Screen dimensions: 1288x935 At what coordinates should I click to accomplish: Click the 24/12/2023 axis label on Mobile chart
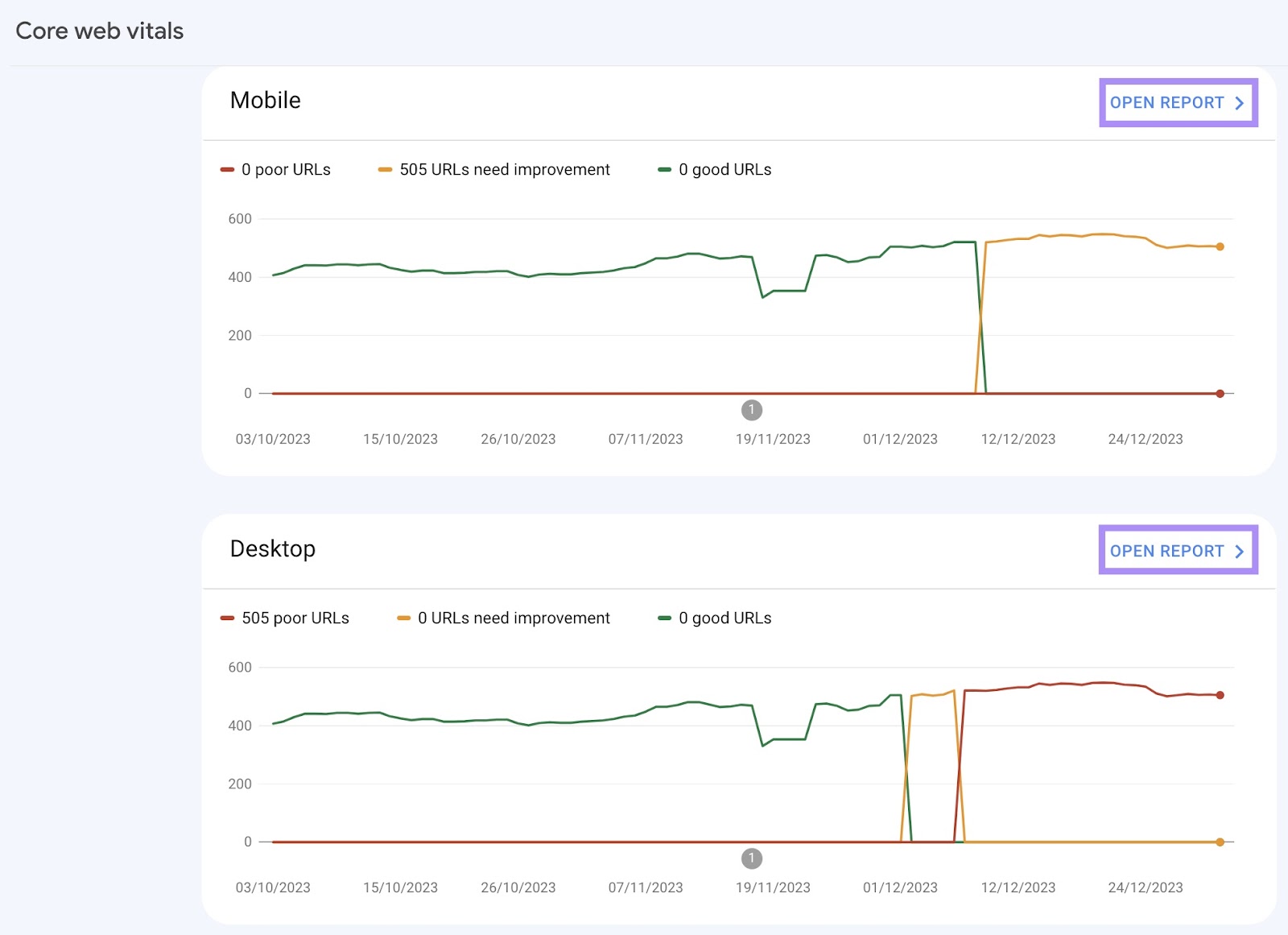tap(1146, 439)
